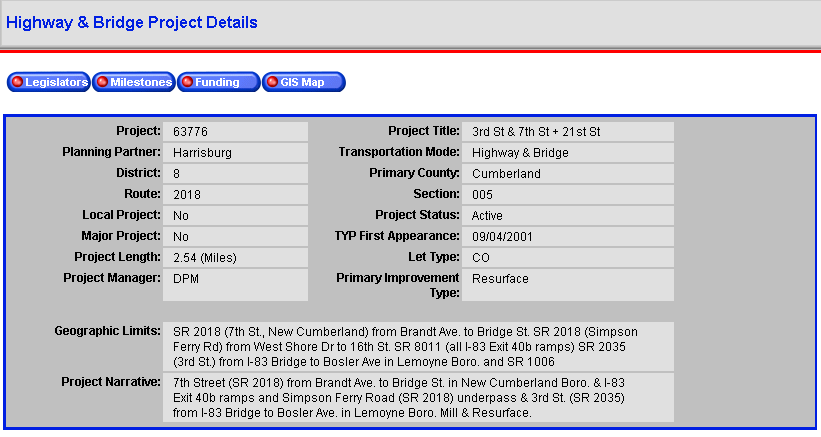Click the Geographic Limits text block

pos(418,346)
